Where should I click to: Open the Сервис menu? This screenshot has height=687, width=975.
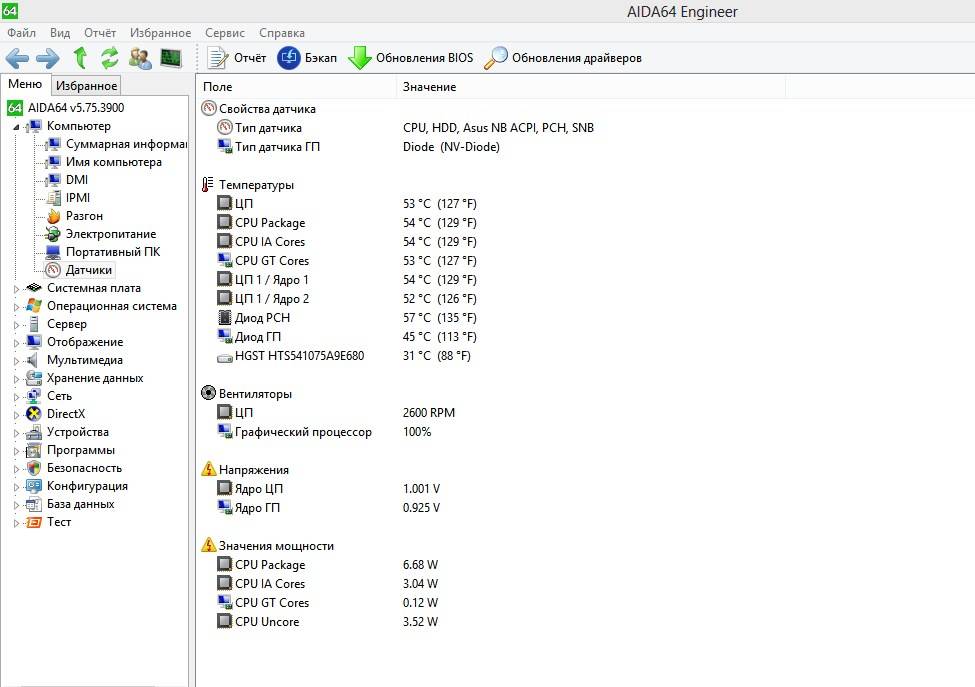pos(224,33)
